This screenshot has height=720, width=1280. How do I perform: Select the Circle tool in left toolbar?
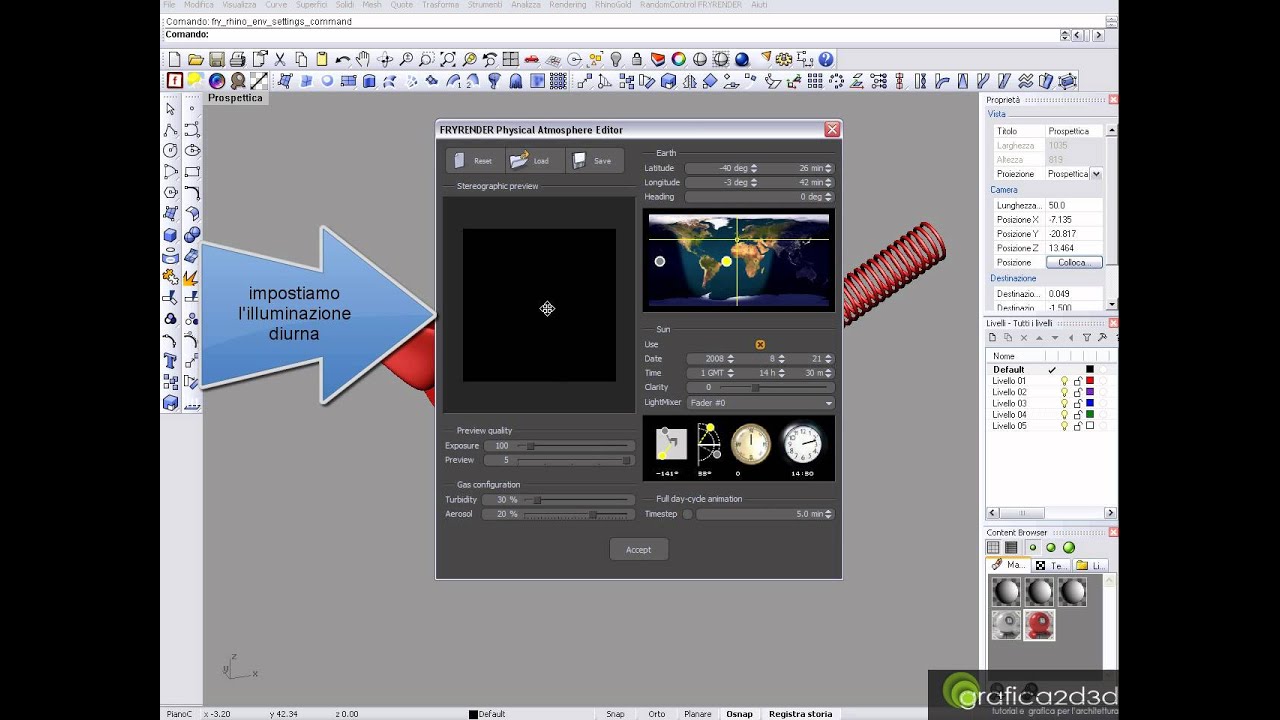pyautogui.click(x=170, y=151)
